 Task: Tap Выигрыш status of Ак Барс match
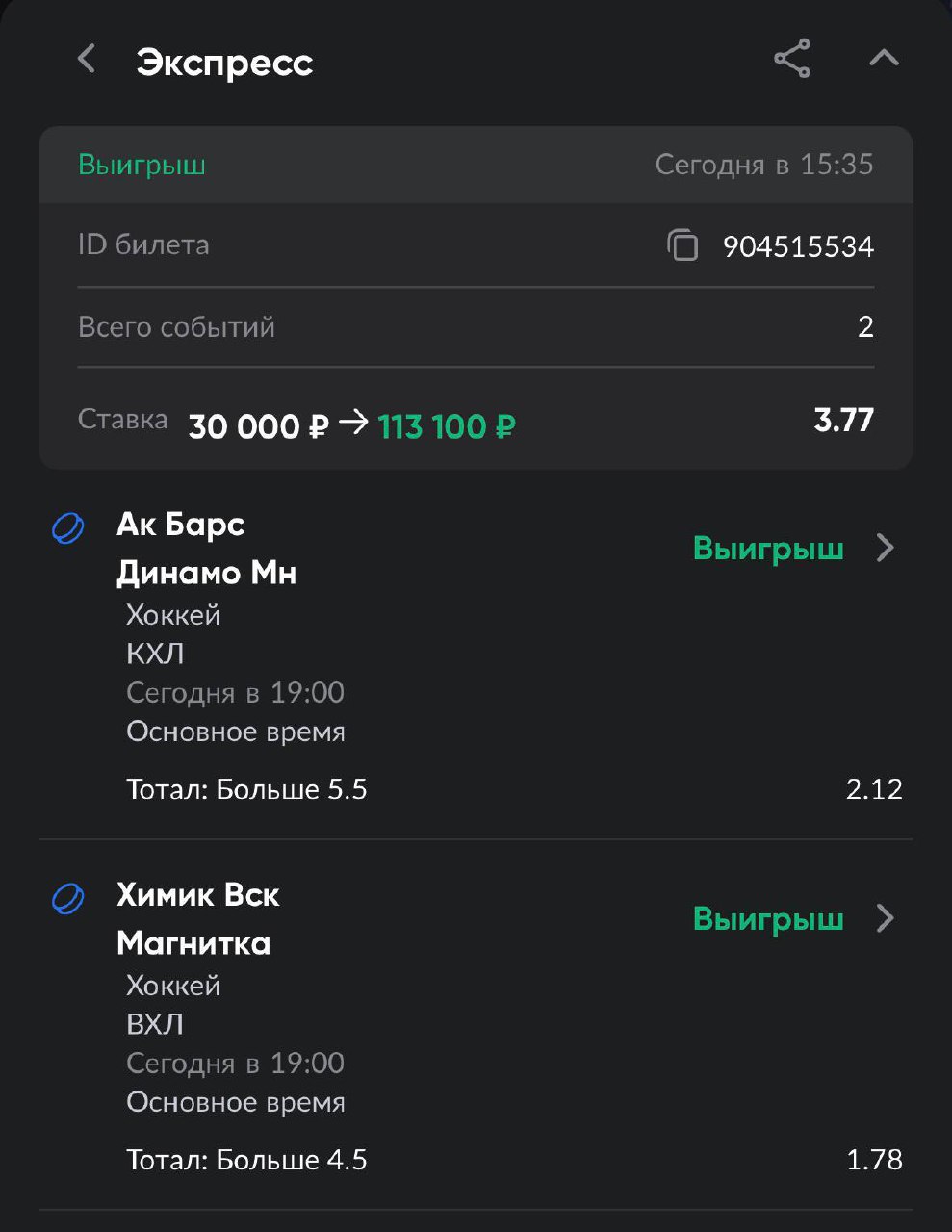tap(768, 549)
